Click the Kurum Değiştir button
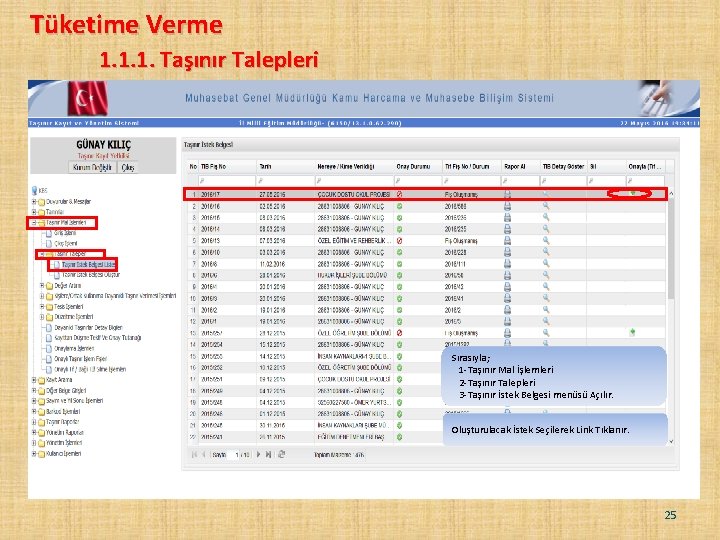The width and height of the screenshot is (720, 540). [x=92, y=167]
